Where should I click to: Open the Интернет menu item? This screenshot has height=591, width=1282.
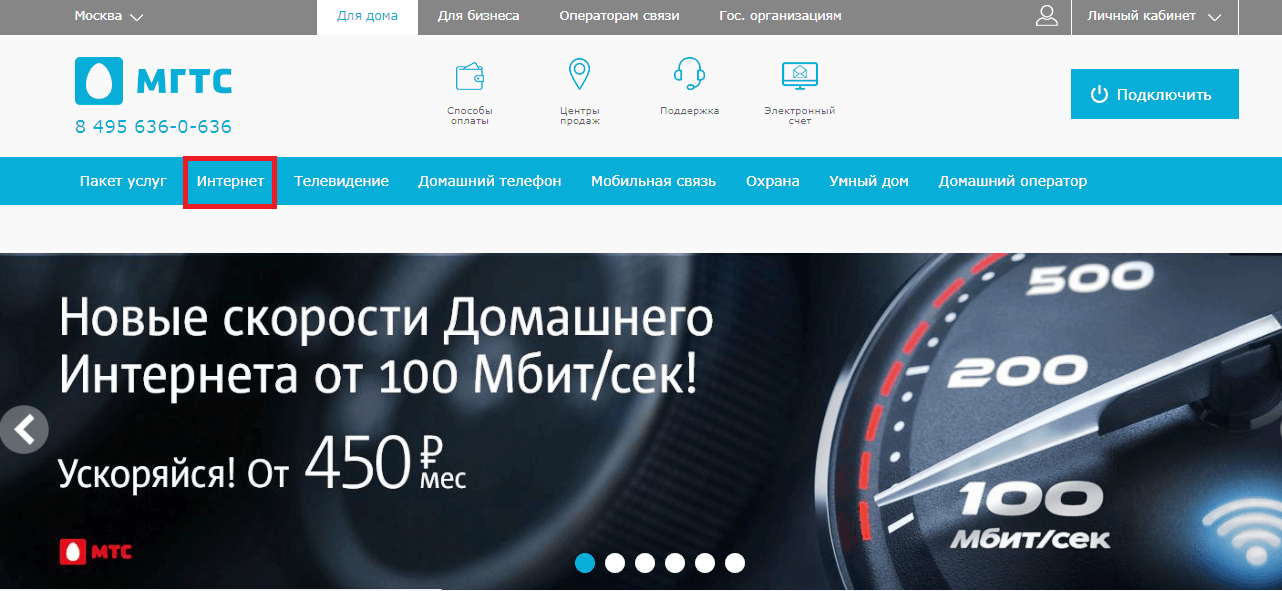230,181
